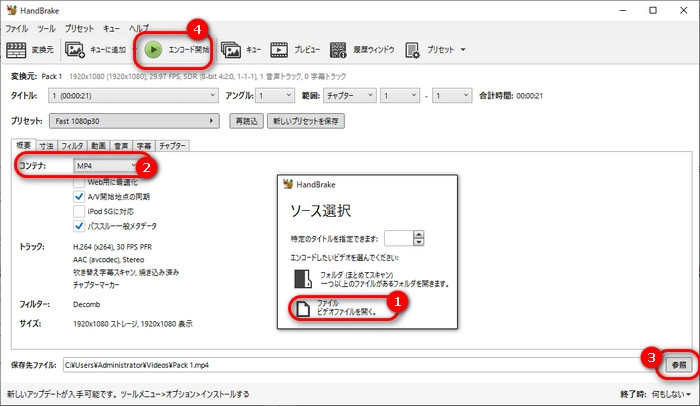Toggle the iPod 5Gに対応 checkbox

(80, 211)
